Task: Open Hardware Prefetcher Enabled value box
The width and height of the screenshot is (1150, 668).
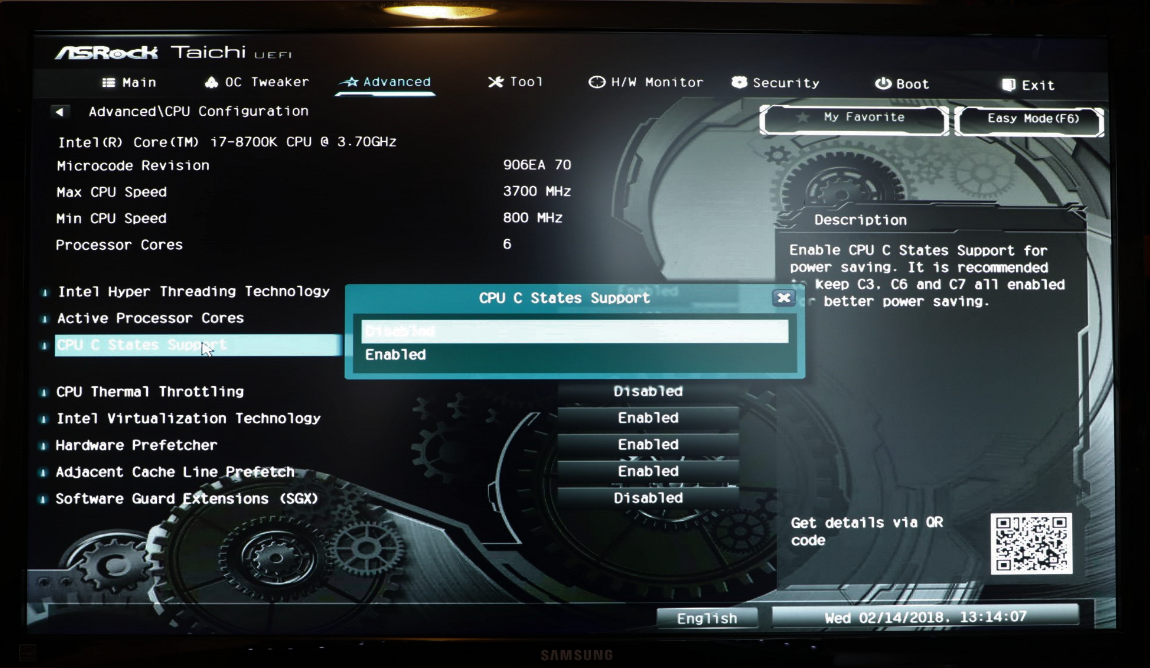Action: click(x=648, y=444)
